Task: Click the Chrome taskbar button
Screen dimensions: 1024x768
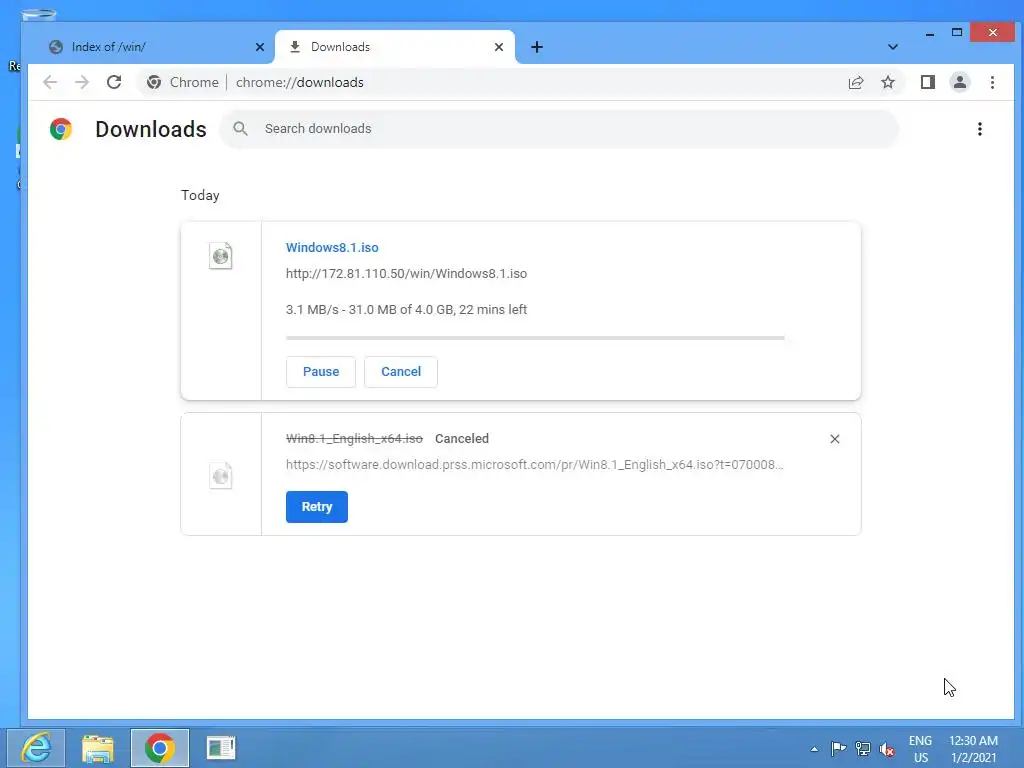Action: pyautogui.click(x=160, y=748)
